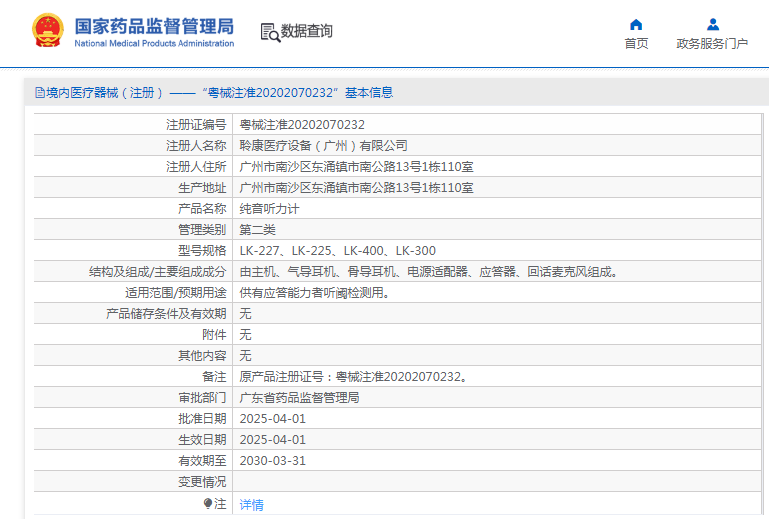This screenshot has width=769, height=519.
Task: Select registrant name 聆康医疗设备（广州）有限公司
Action: click(x=324, y=146)
